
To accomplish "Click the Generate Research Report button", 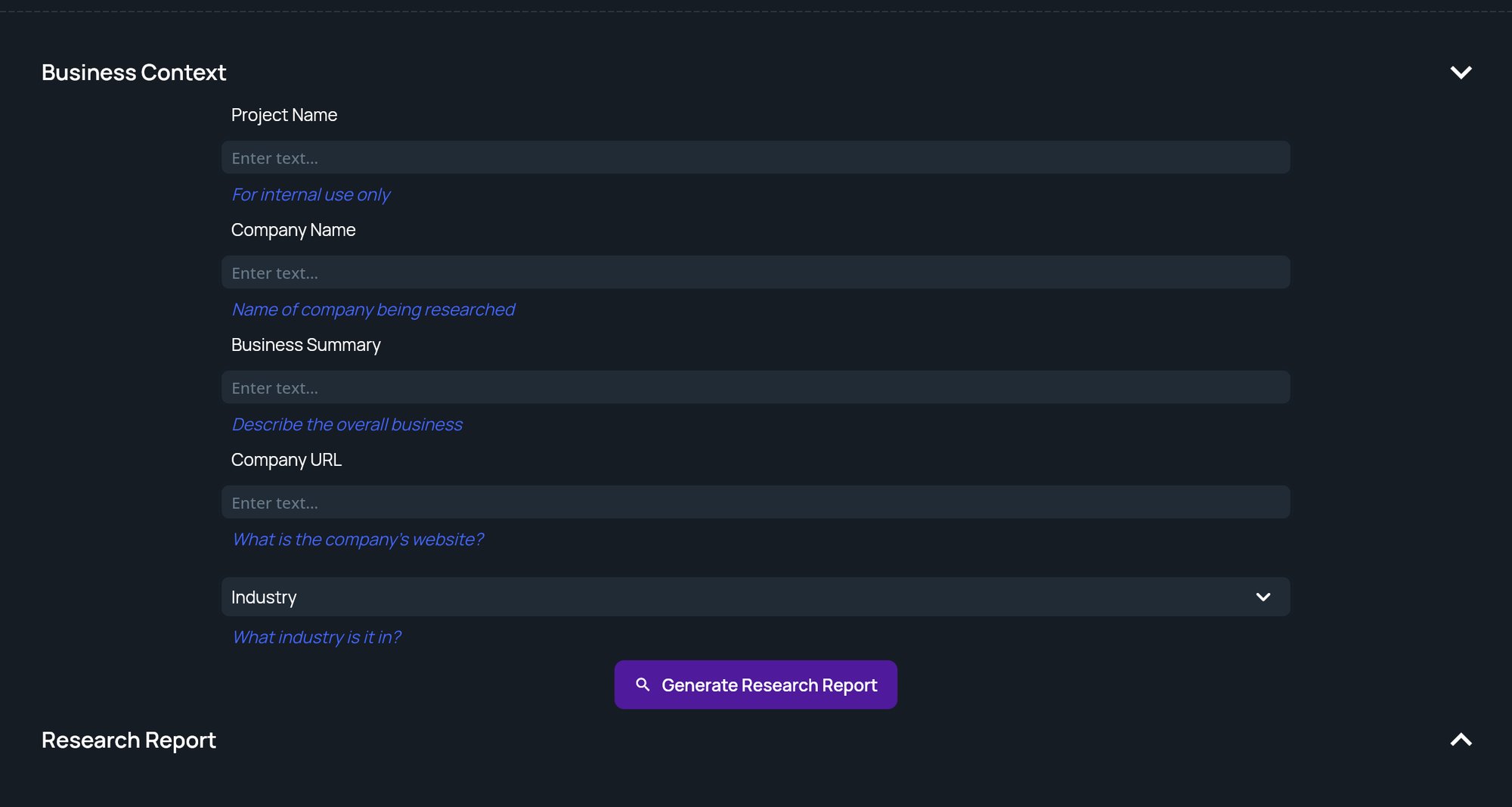I will click(755, 684).
